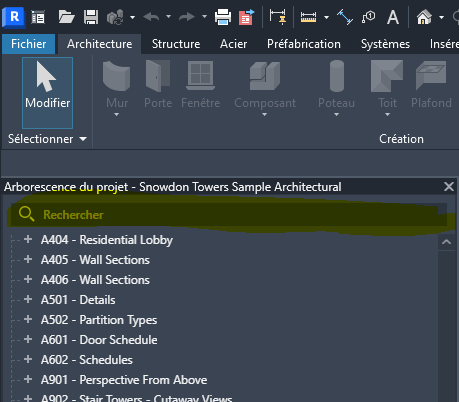459x402 pixels.
Task: Select the Aligned Dimension tool
Action: (308, 17)
